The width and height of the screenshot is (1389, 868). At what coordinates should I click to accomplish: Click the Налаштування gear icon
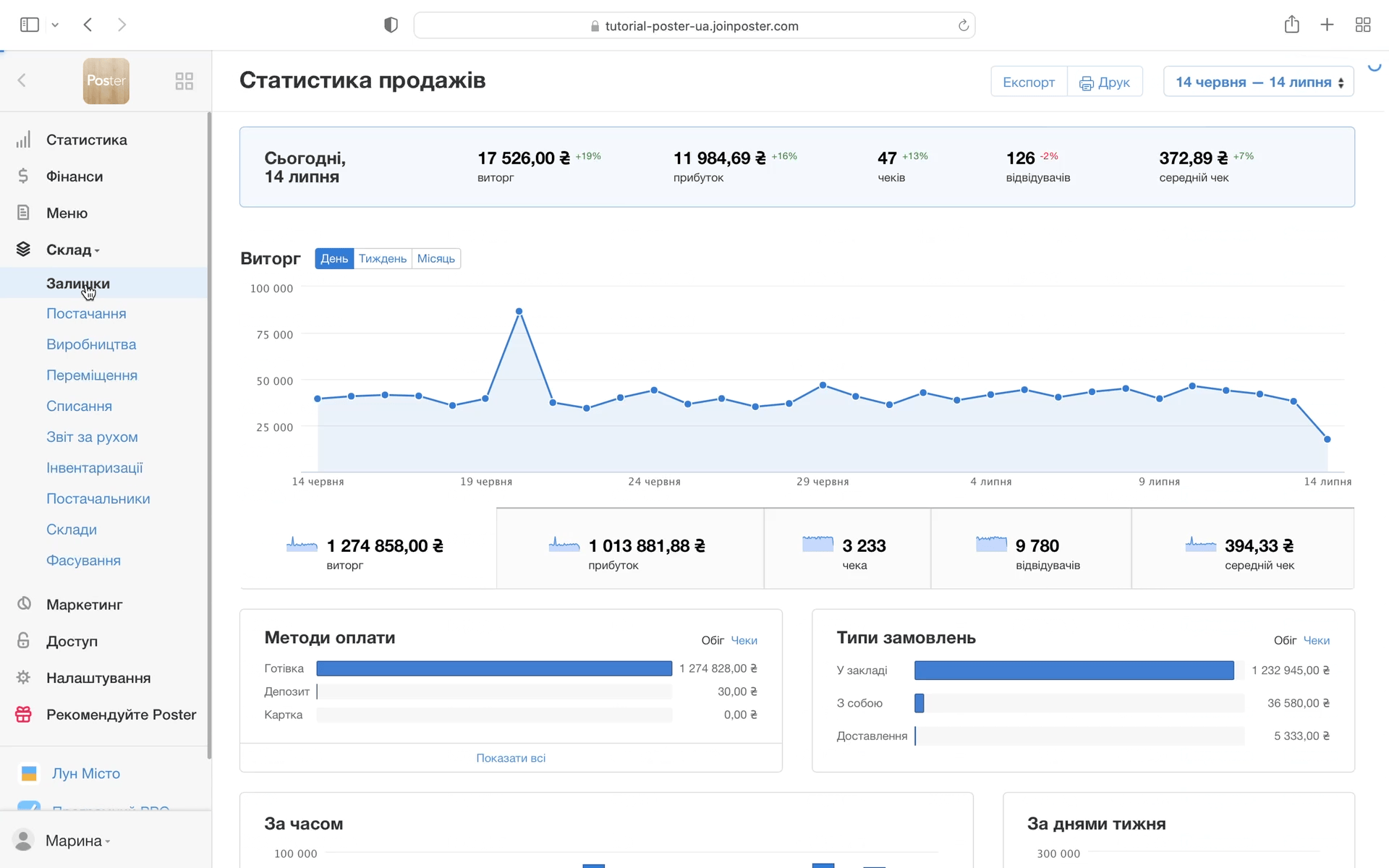(23, 678)
